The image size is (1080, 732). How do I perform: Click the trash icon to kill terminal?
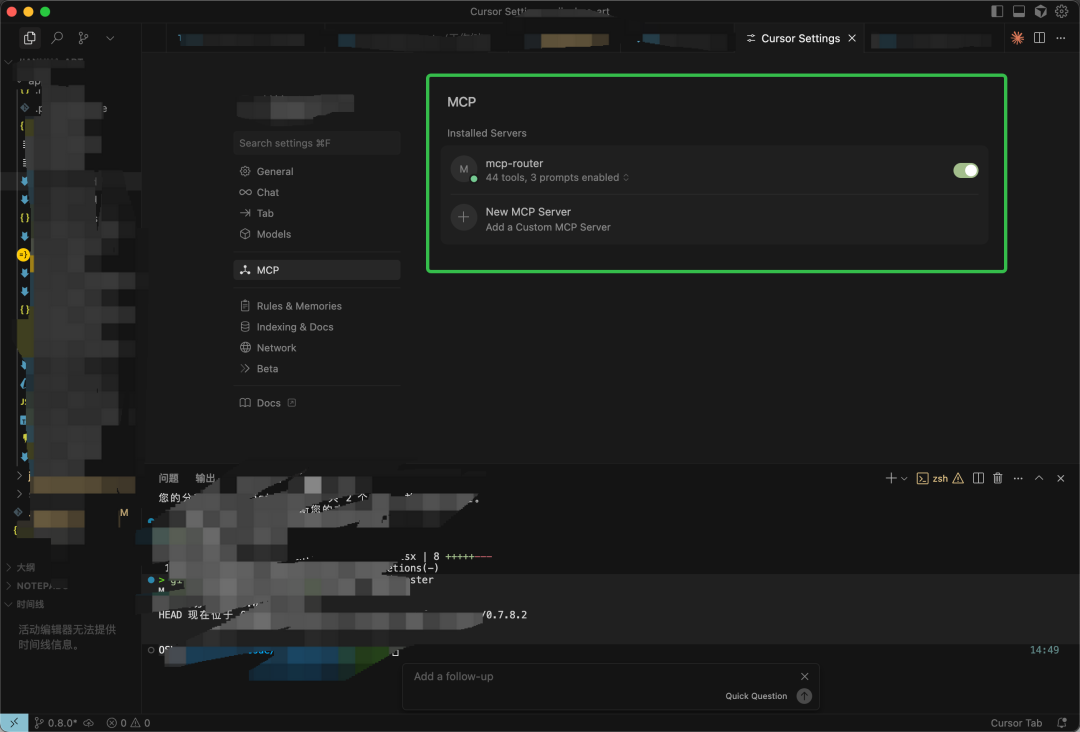[997, 479]
